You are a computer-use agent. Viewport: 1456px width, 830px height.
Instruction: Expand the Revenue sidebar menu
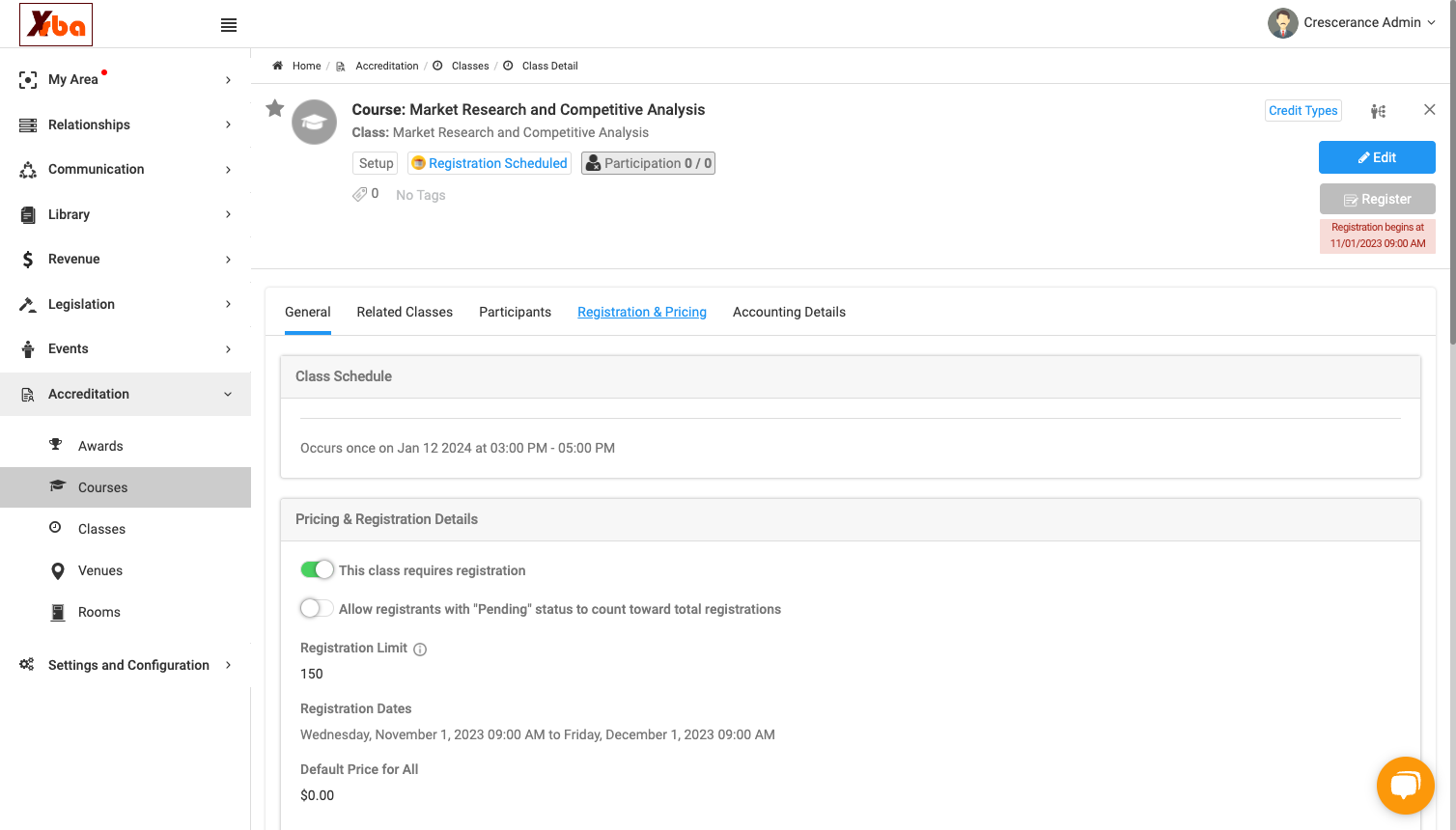coord(126,259)
